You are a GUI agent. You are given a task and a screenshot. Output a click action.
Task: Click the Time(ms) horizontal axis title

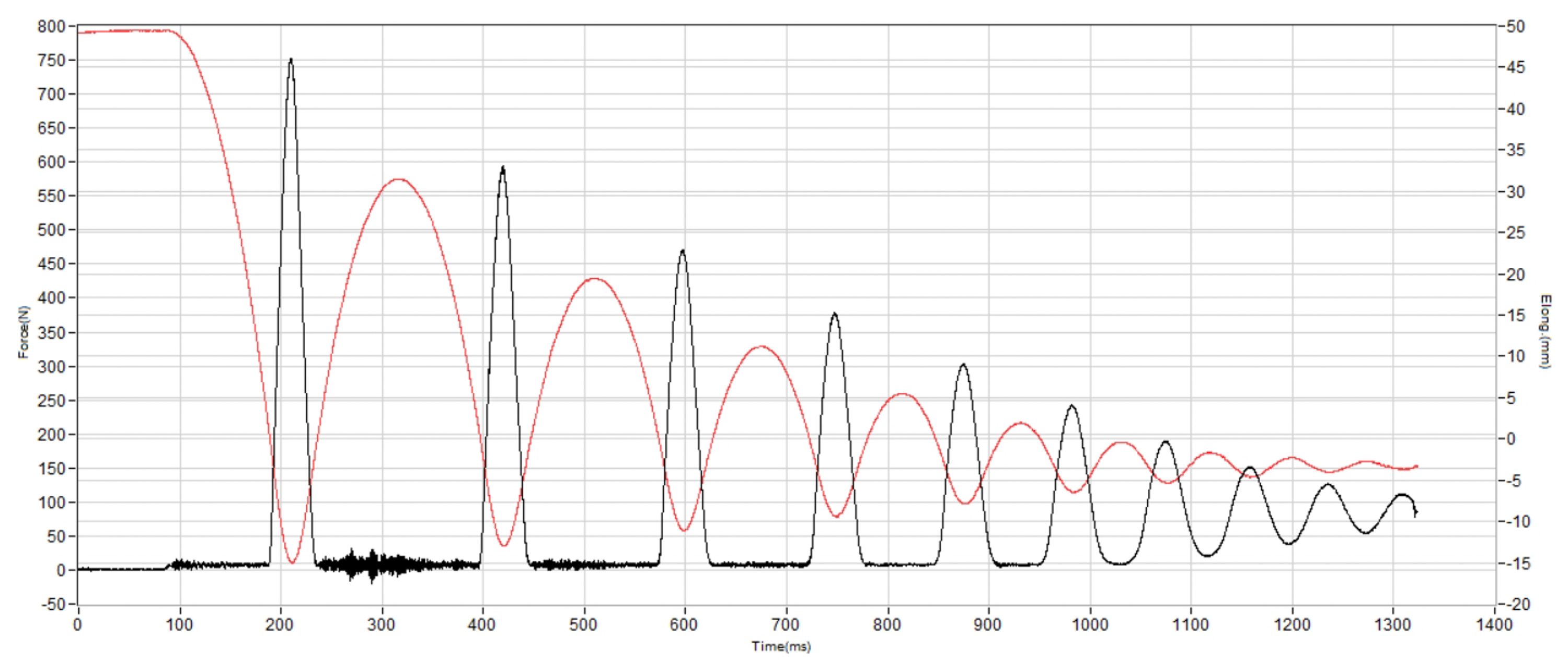click(781, 646)
